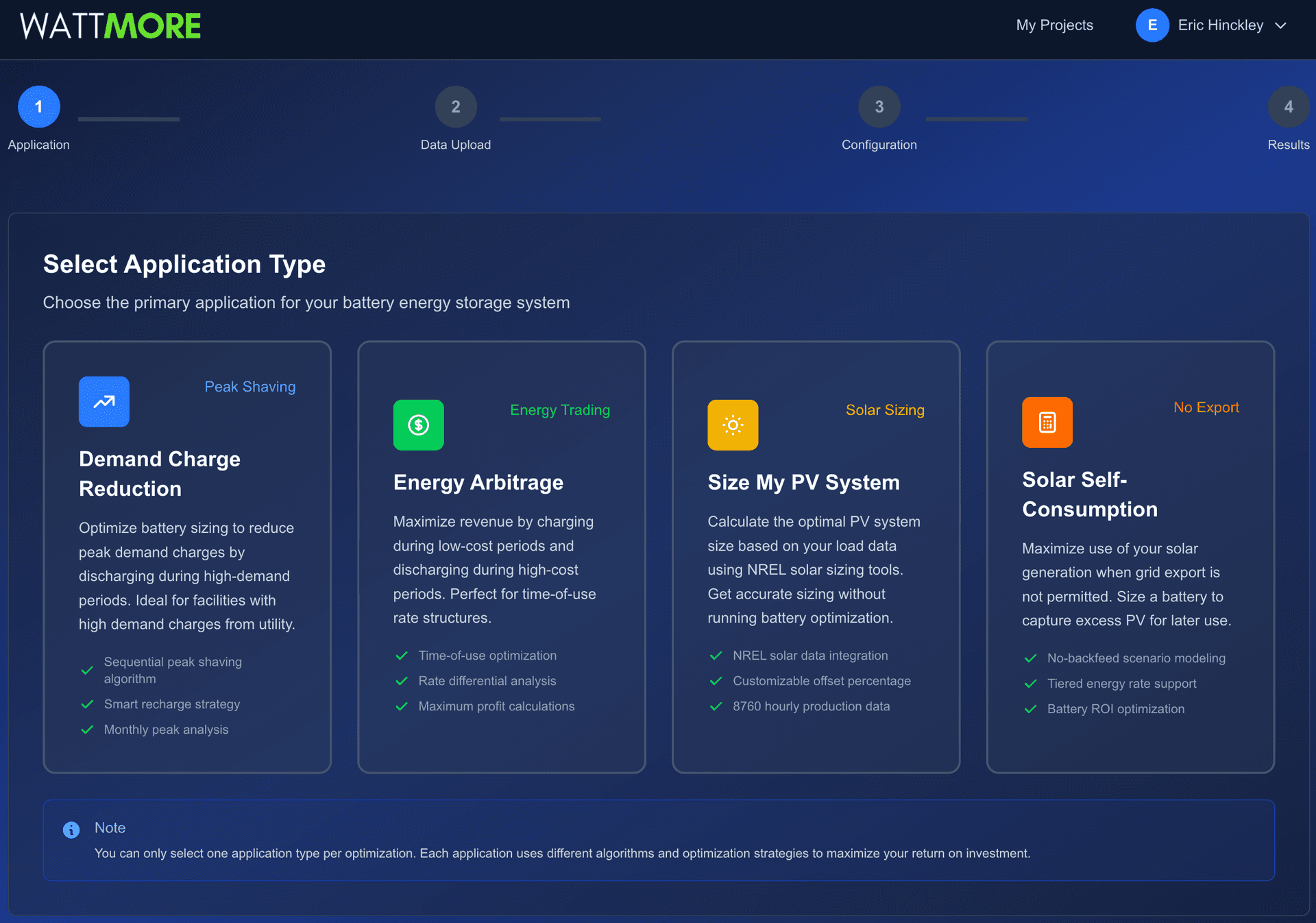This screenshot has width=1316, height=923.
Task: Click the info icon in the Note banner
Action: point(71,830)
